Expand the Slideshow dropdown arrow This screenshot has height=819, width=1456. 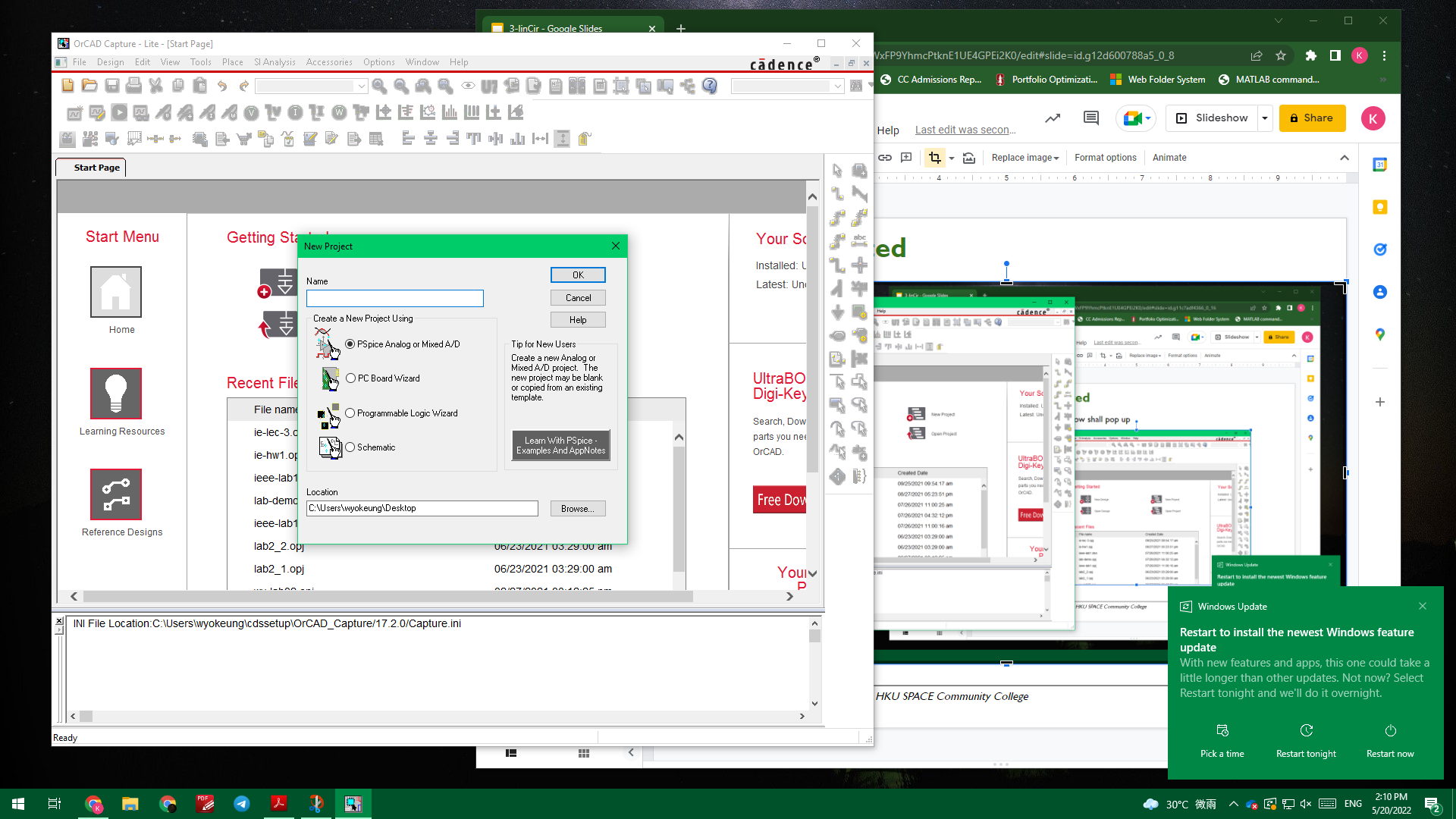pyautogui.click(x=1265, y=118)
